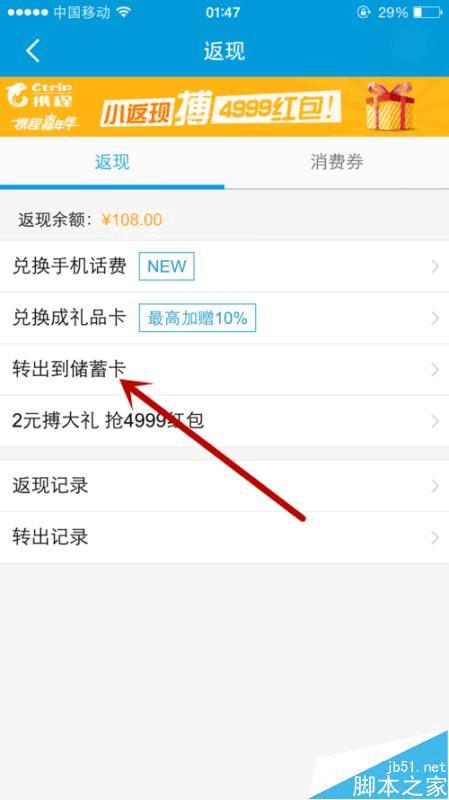The height and width of the screenshot is (800, 449).
Task: Select 转出到储蓄卡 option
Action: pyautogui.click(x=224, y=369)
